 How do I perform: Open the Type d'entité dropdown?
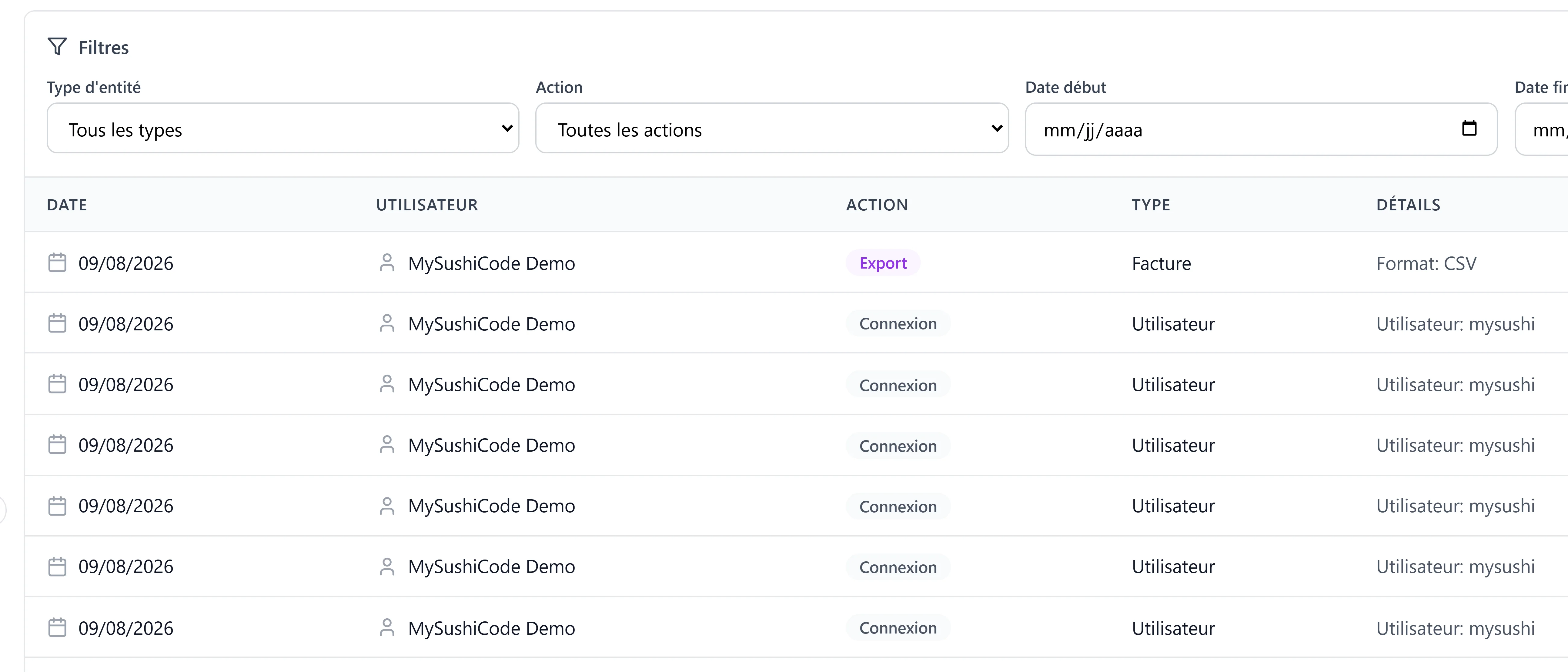click(x=283, y=129)
